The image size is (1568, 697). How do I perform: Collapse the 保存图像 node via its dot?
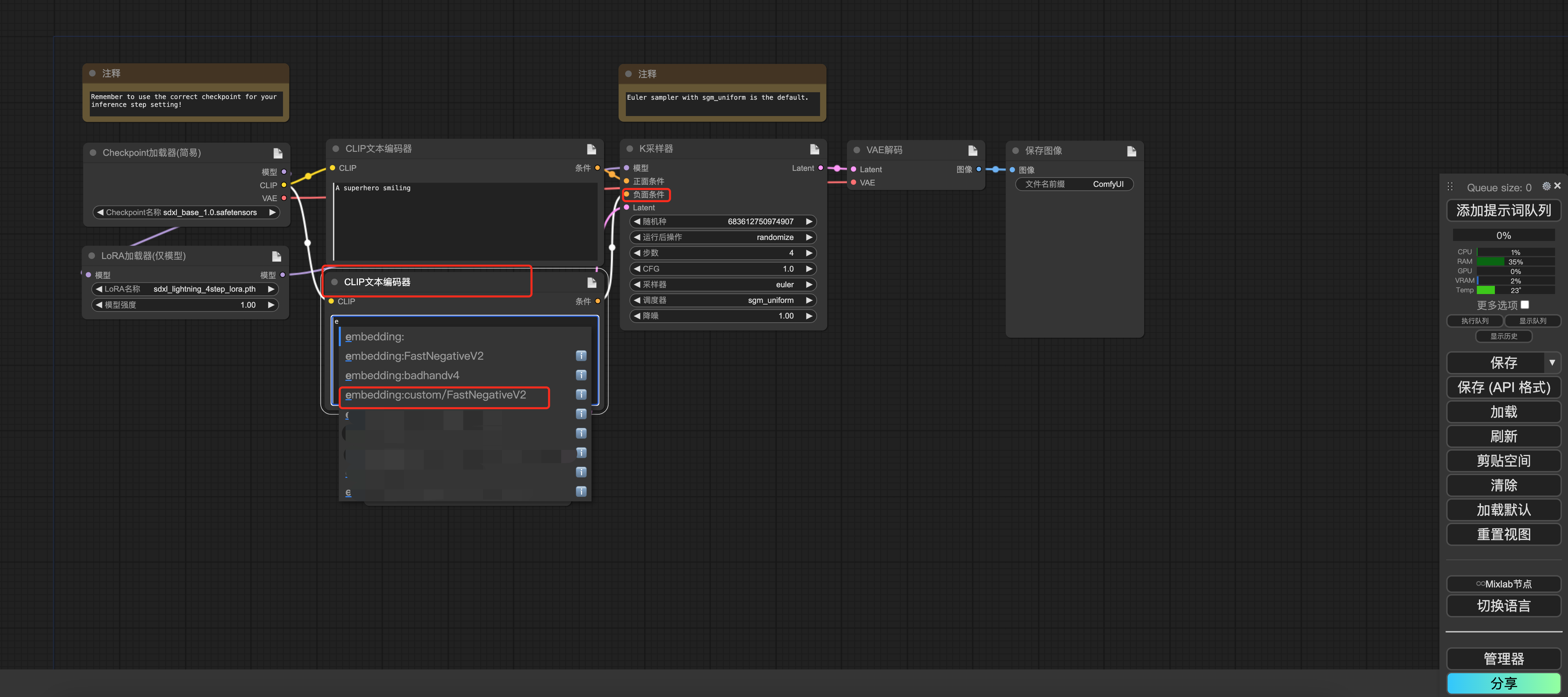click(1015, 150)
